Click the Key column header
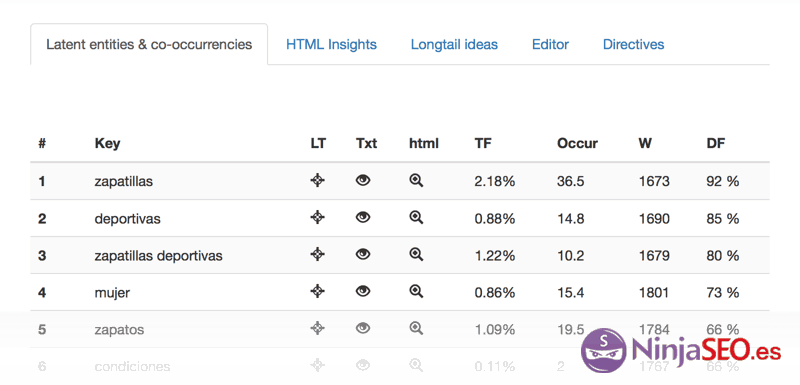This screenshot has height=385, width=800. pyautogui.click(x=107, y=144)
